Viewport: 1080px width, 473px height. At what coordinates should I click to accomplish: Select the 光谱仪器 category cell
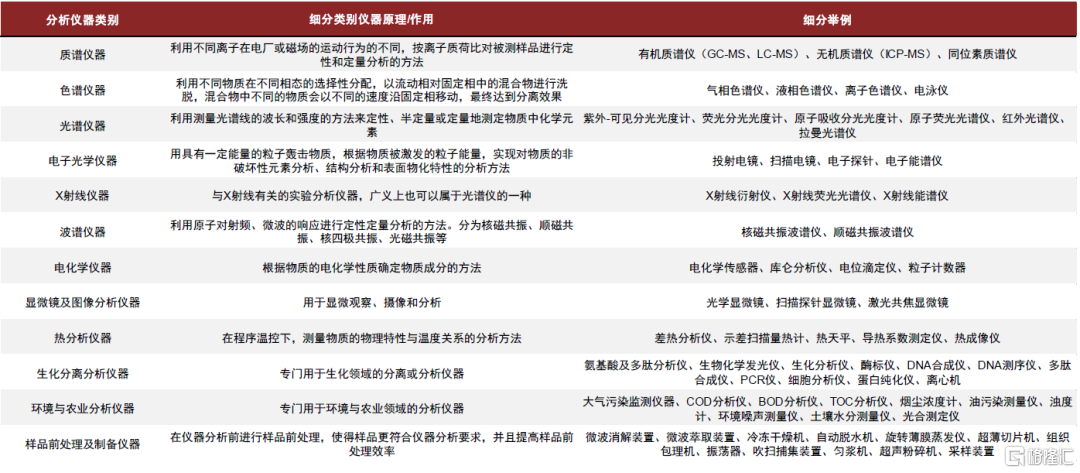(x=83, y=125)
